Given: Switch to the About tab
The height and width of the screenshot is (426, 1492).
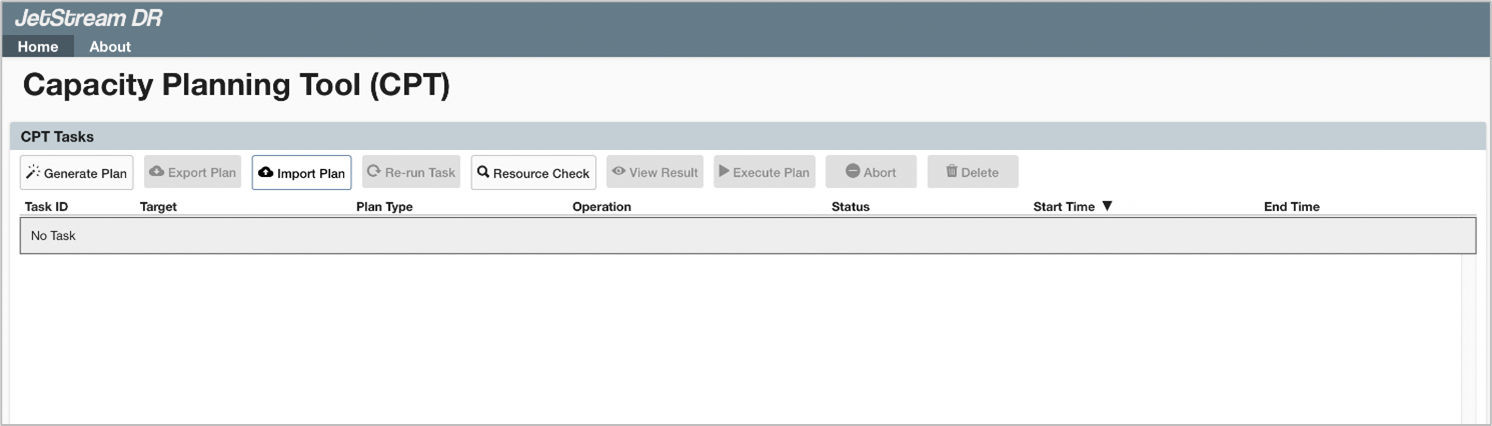Looking at the screenshot, I should [x=110, y=46].
